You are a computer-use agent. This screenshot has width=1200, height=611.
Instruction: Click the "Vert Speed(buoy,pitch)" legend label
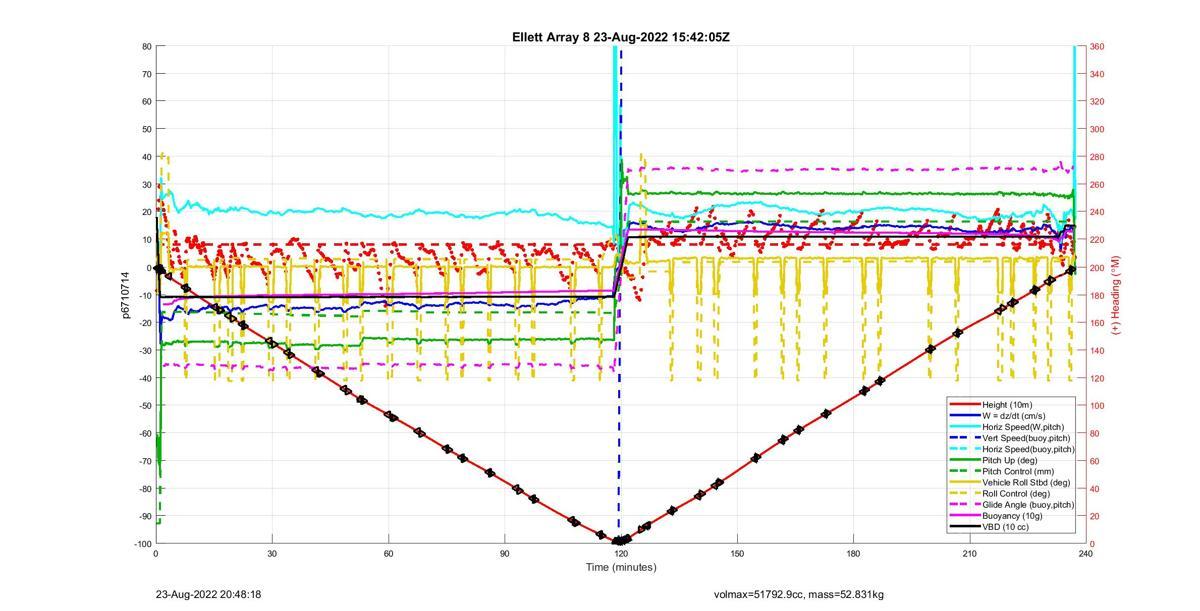[x=1026, y=438]
